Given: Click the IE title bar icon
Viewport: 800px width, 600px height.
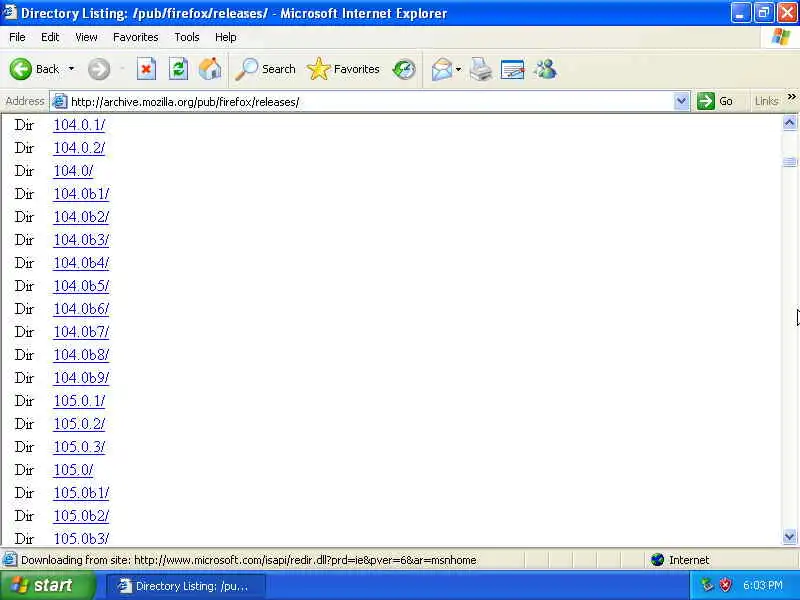Looking at the screenshot, I should click(9, 12).
